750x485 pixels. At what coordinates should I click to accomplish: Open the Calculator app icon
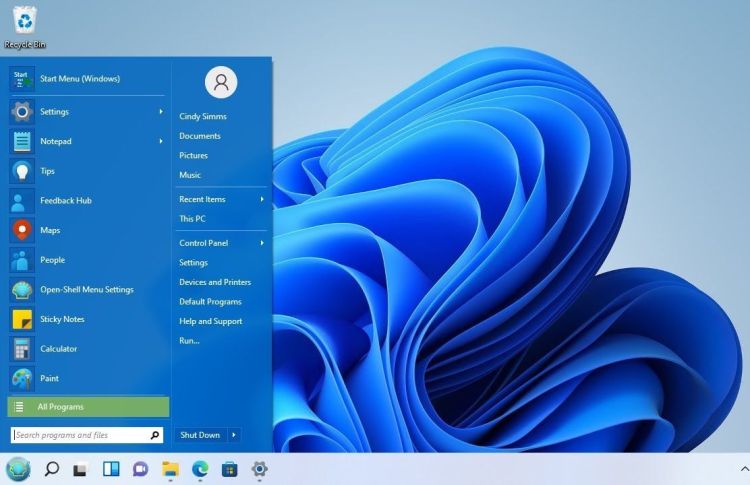(22, 349)
